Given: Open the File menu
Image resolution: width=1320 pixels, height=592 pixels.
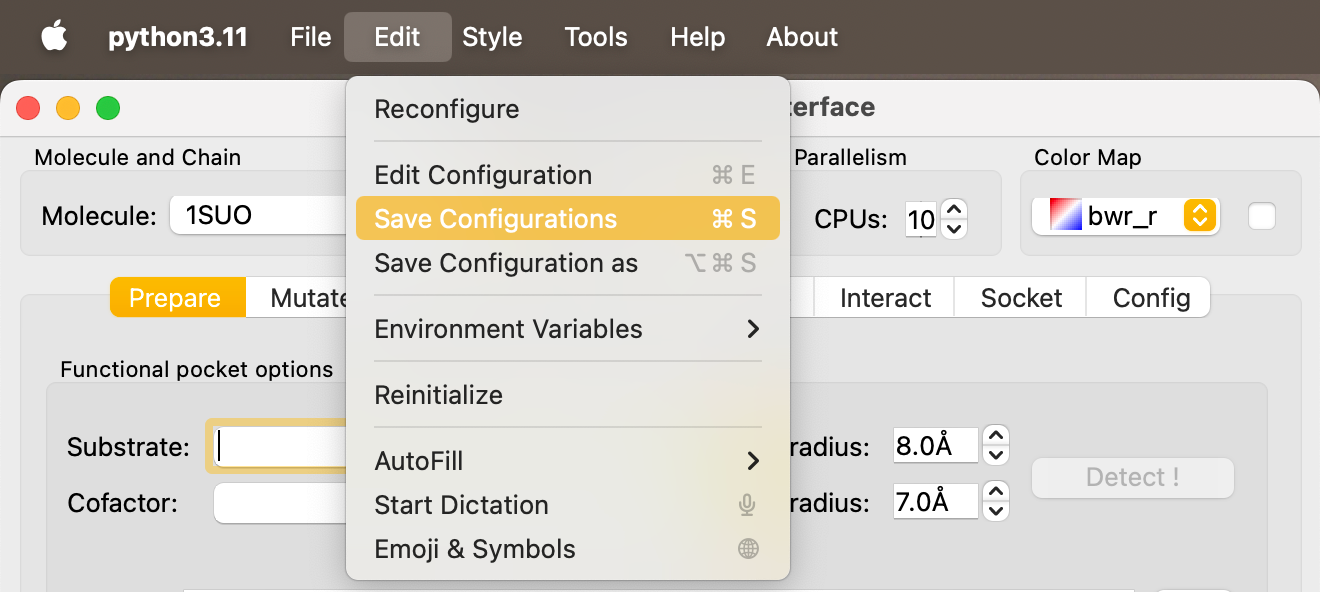Looking at the screenshot, I should tap(310, 37).
